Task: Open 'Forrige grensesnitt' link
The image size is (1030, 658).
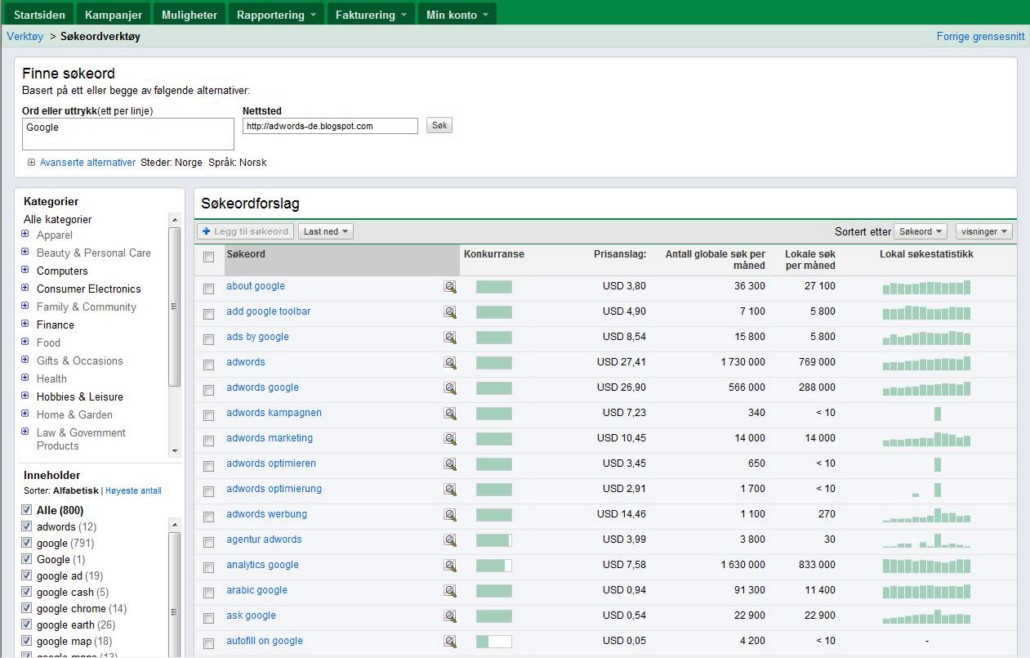Action: [980, 37]
